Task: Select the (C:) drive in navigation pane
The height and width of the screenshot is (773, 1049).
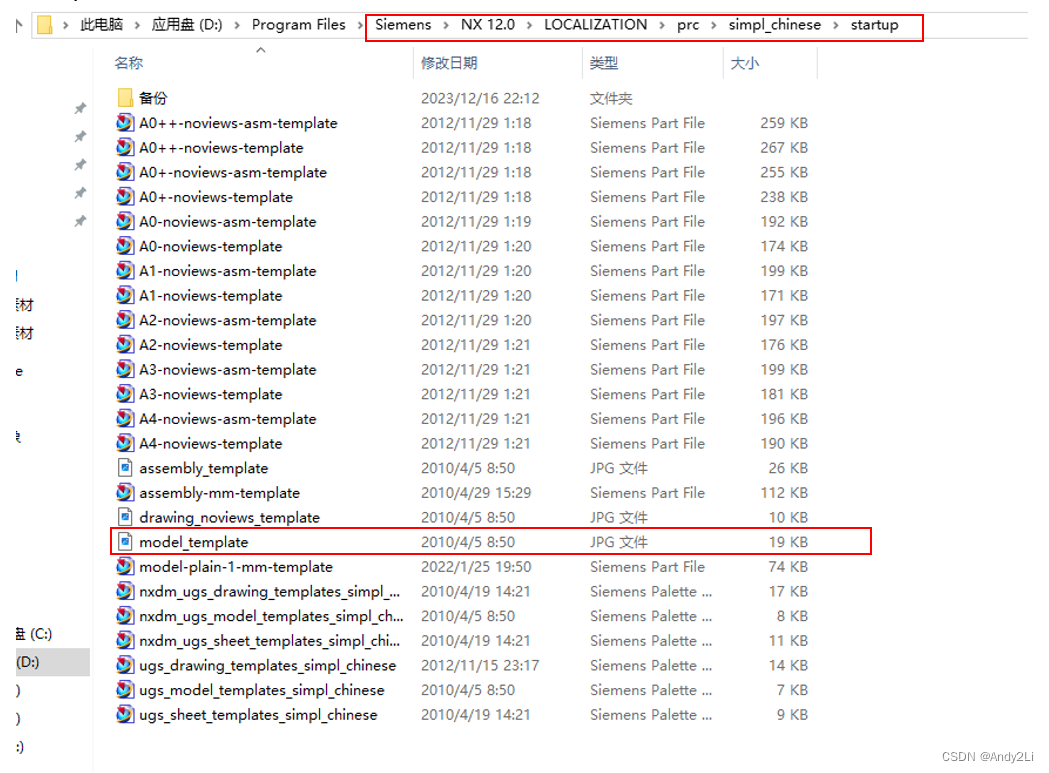Action: (x=33, y=634)
